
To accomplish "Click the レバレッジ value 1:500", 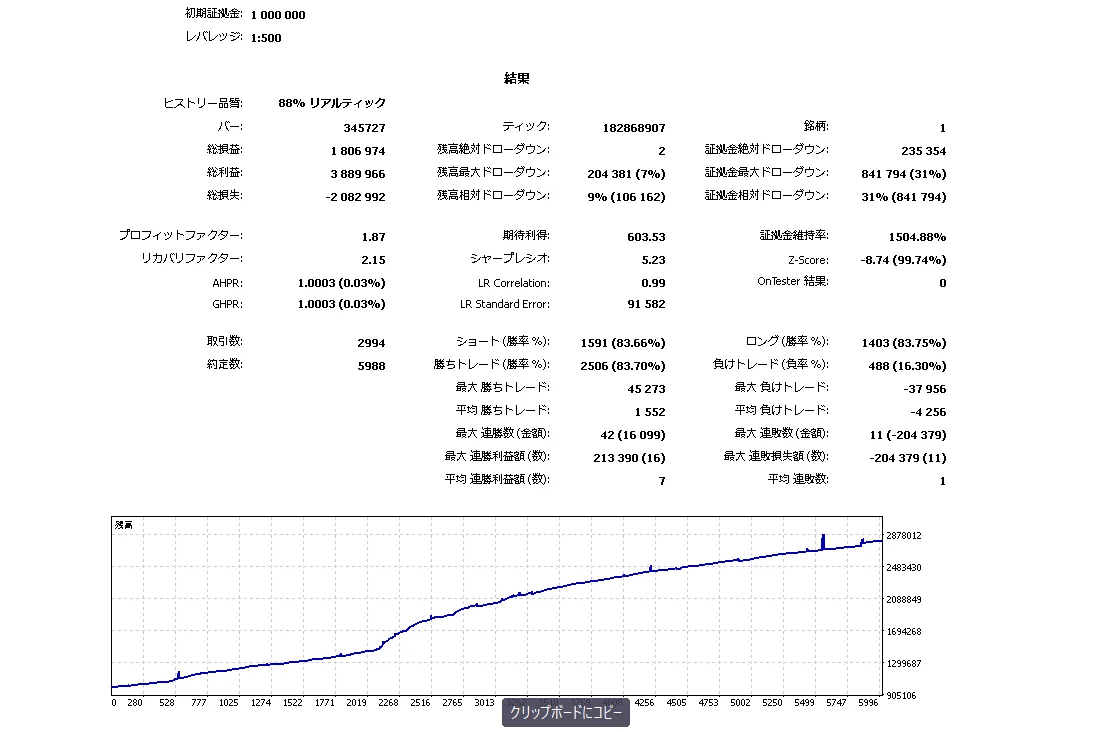I will coord(266,38).
